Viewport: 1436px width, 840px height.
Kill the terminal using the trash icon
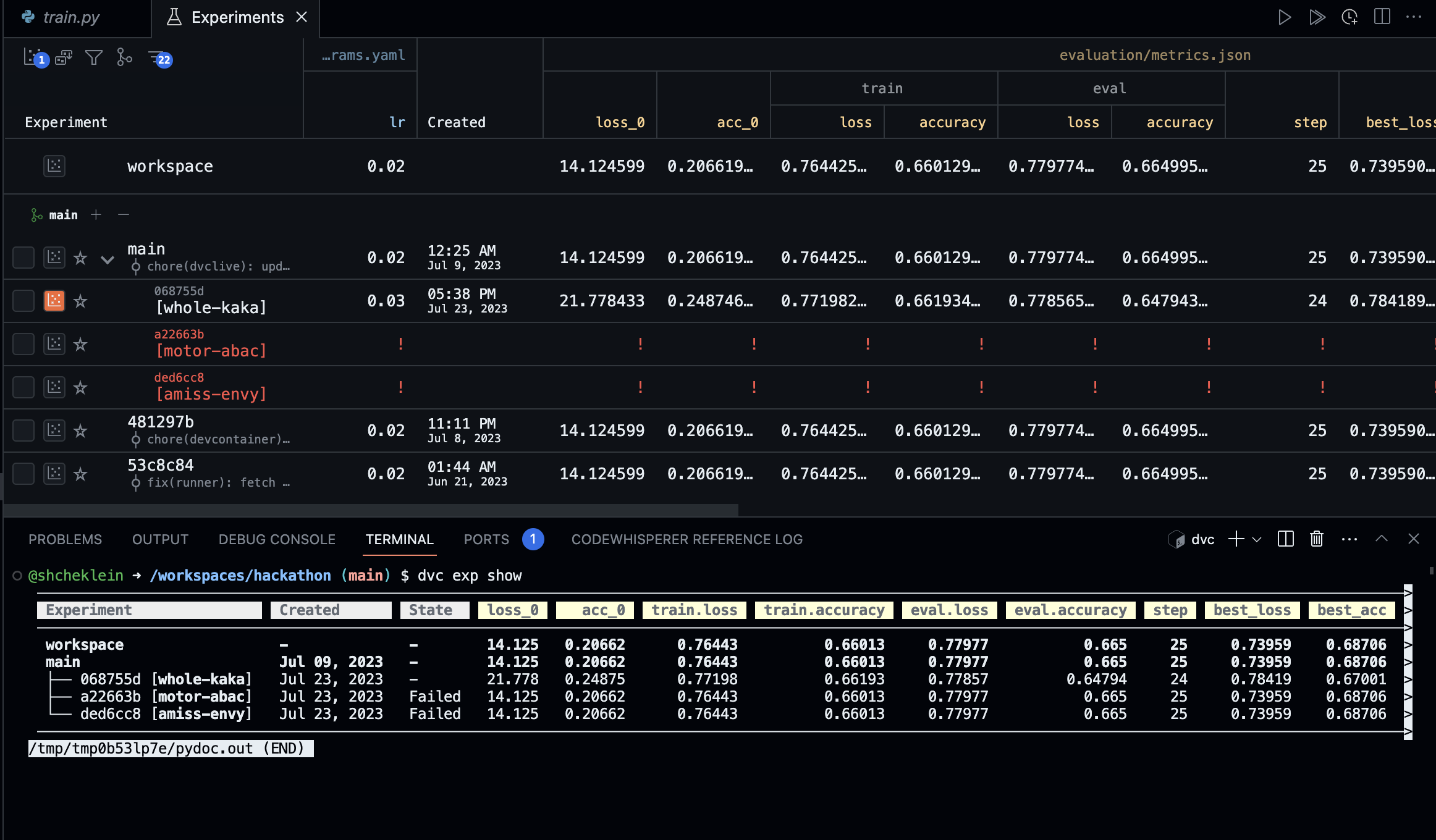tap(1316, 539)
